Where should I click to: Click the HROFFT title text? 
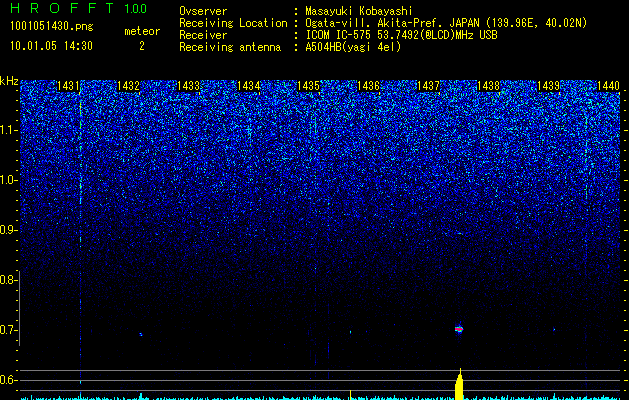pos(62,8)
